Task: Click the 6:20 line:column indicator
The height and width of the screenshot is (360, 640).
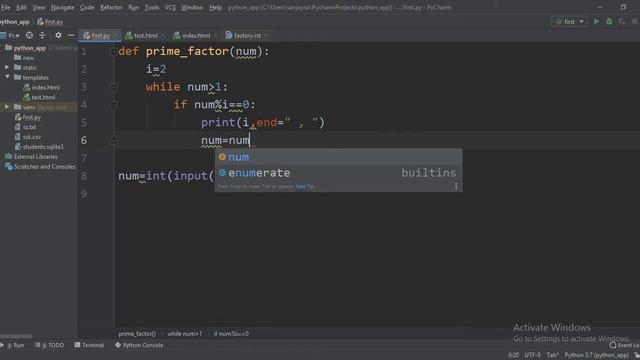Action: point(514,355)
